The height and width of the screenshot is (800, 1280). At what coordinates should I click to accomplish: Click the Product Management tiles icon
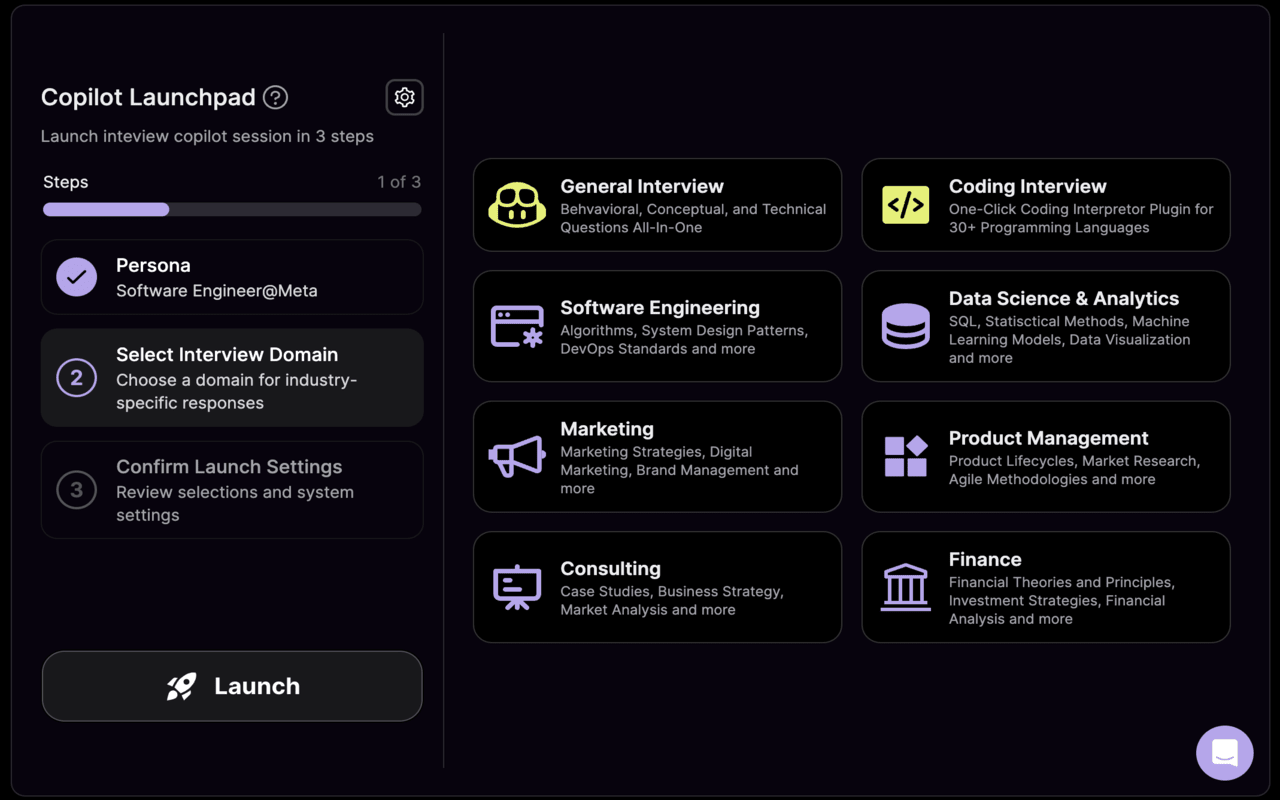coord(906,457)
